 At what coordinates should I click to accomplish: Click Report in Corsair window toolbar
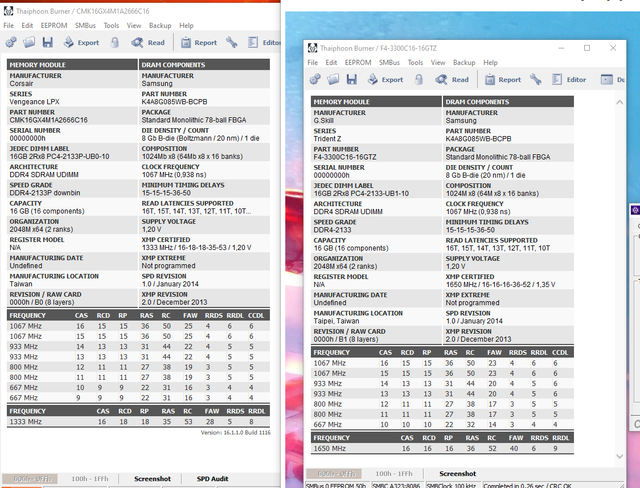199,42
